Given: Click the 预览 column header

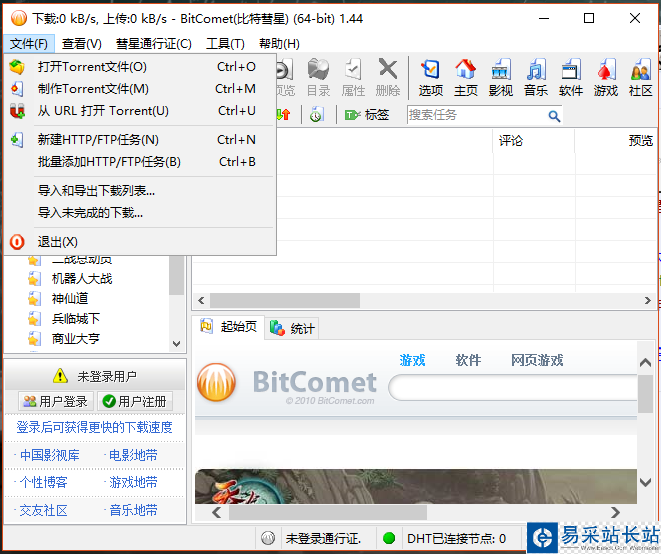Looking at the screenshot, I should (615, 140).
